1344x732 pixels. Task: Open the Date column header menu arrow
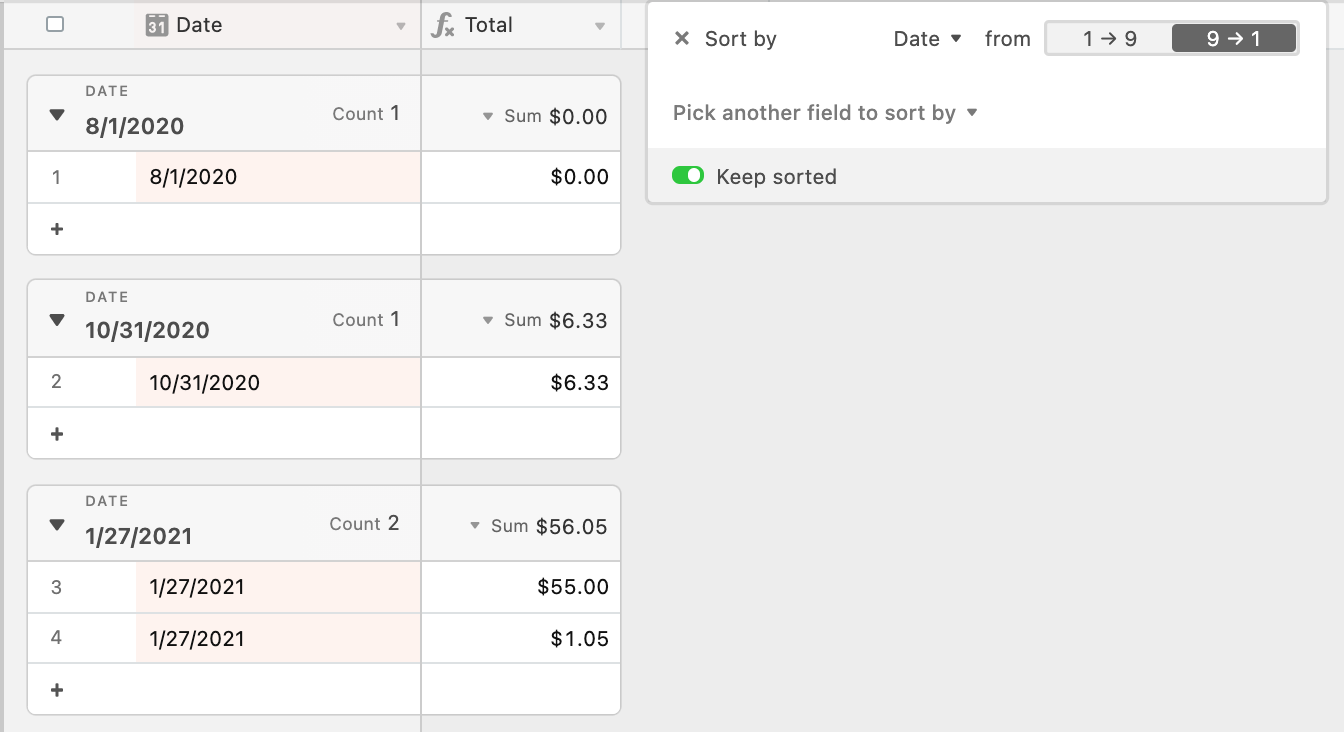coord(401,26)
